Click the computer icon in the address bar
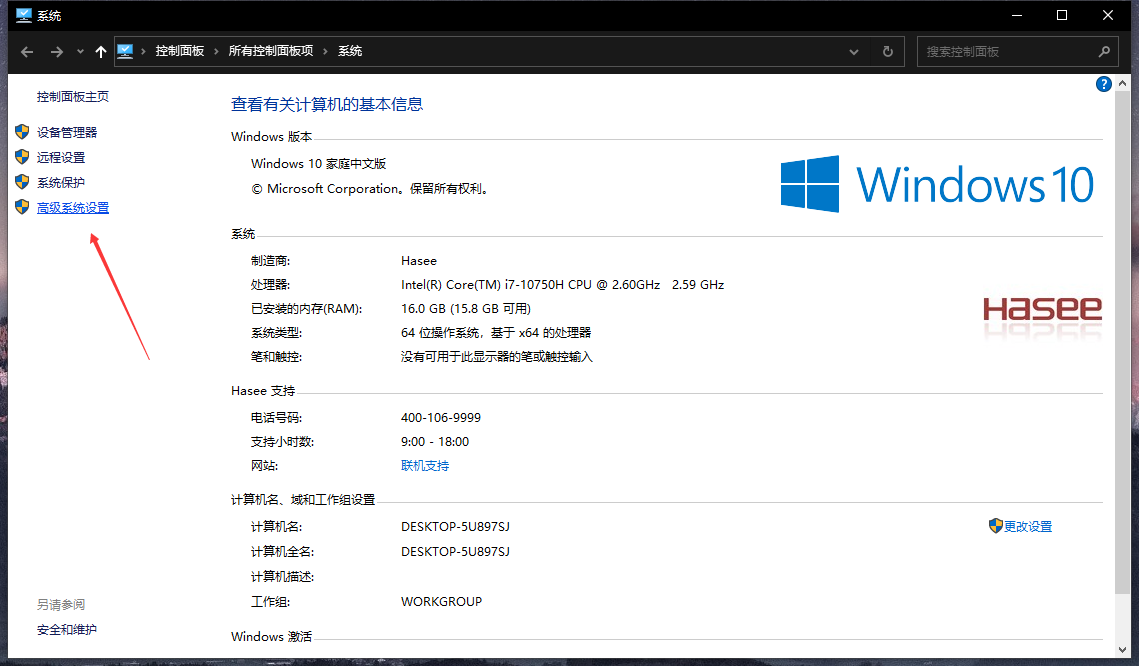 125,52
